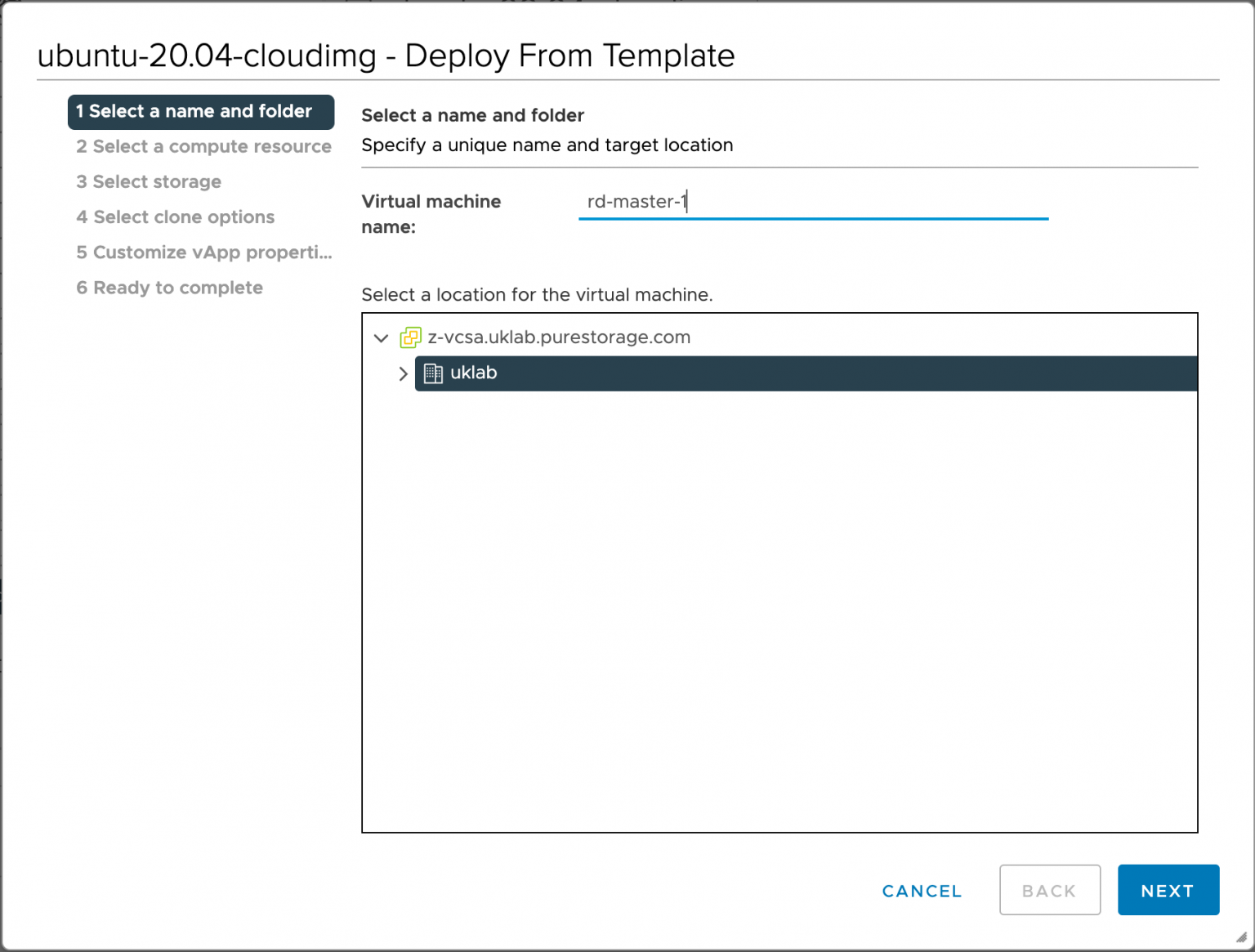
Task: Open step 4 Select clone options
Action: (x=176, y=217)
